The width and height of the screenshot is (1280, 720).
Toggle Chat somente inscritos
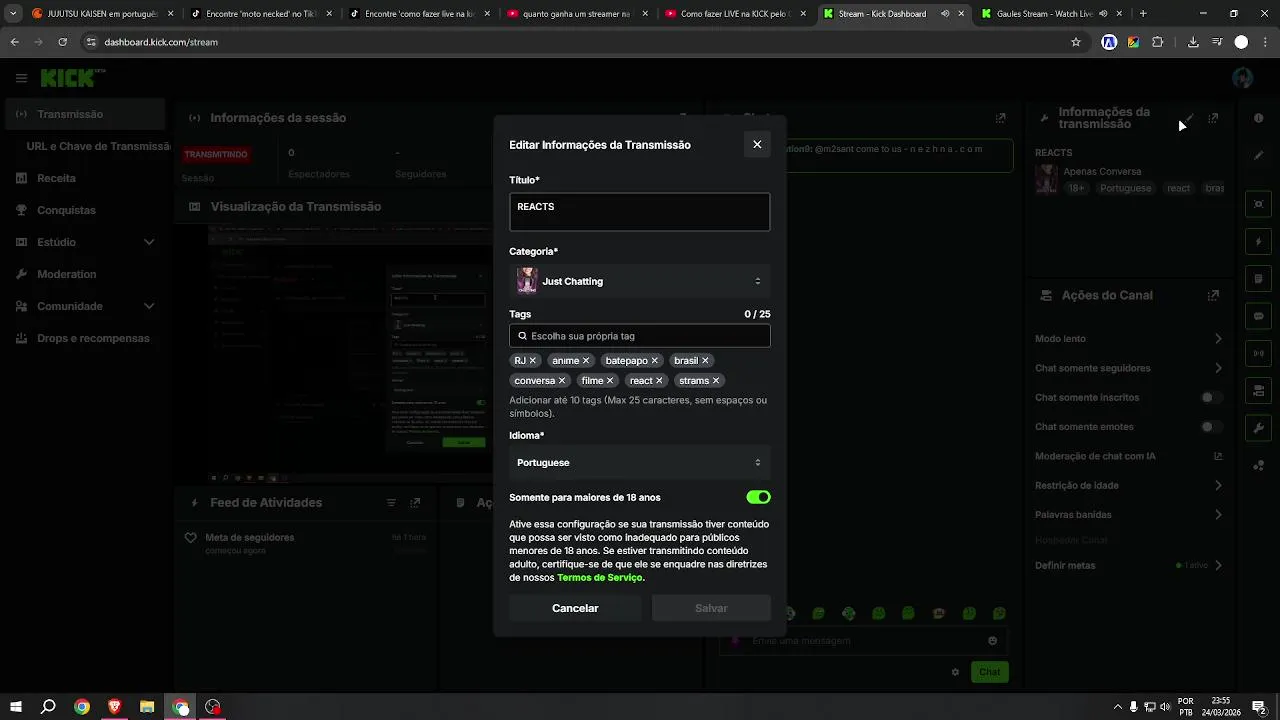coord(1211,397)
